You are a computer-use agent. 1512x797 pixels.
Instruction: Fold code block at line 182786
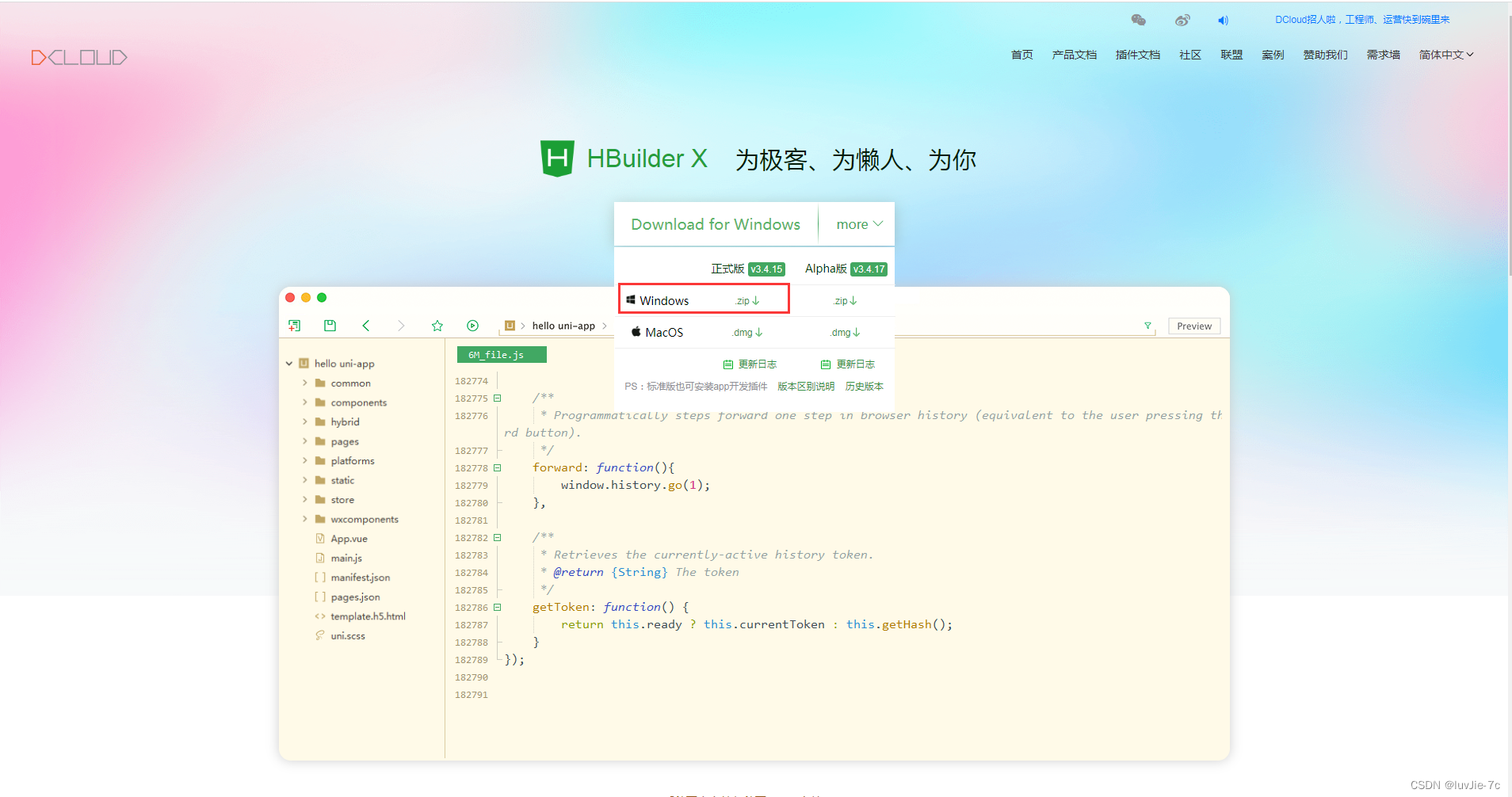(x=498, y=608)
